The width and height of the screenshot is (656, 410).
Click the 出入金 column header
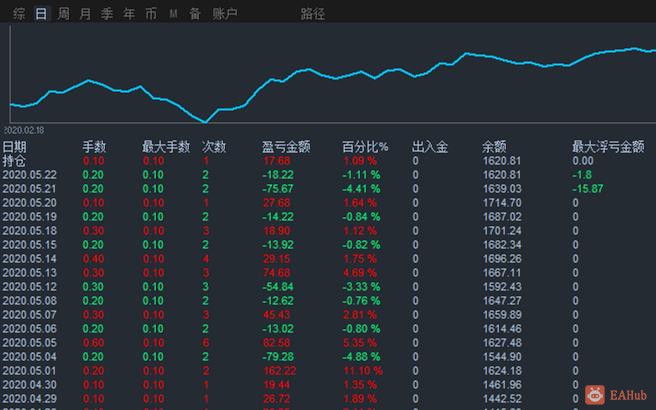coord(430,147)
